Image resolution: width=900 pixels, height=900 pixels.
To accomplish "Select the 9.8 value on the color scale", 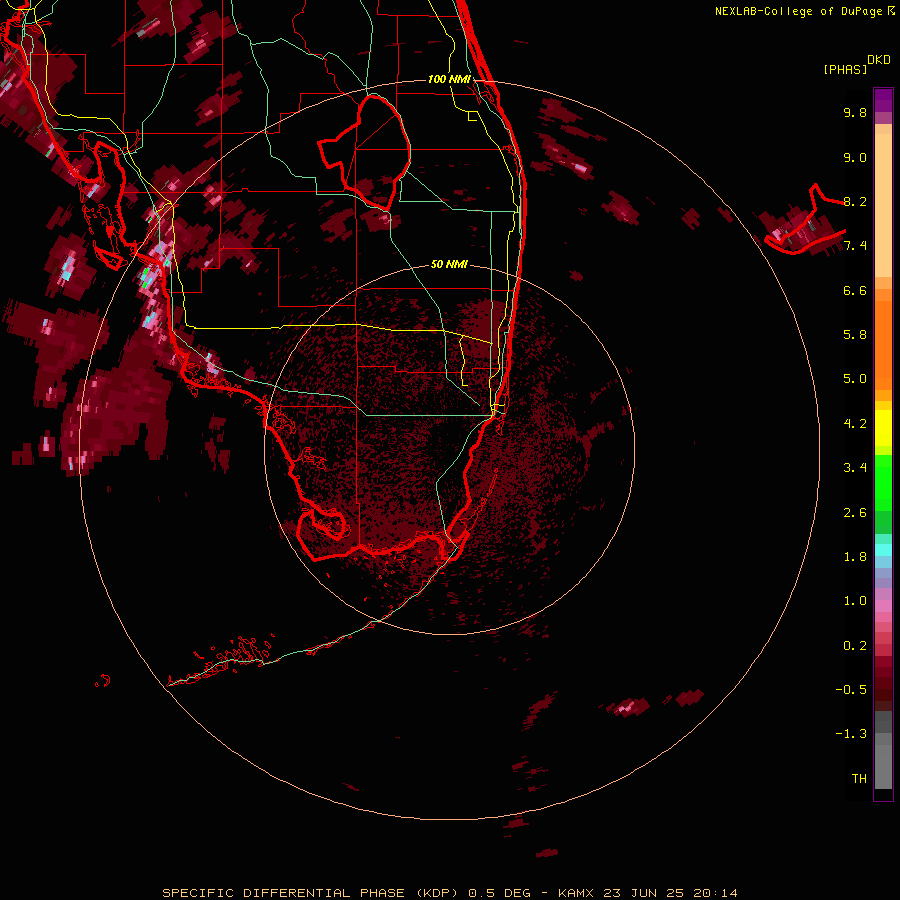I will pos(855,112).
